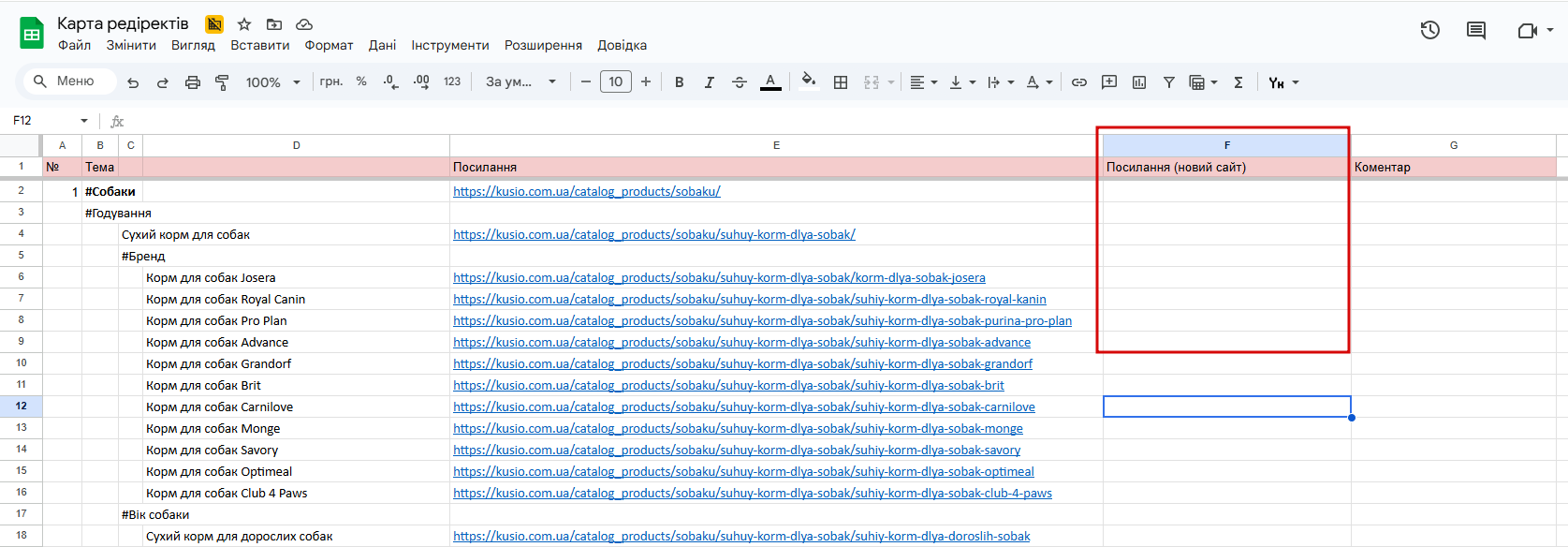Open Google Sheets home icon

coord(32,34)
